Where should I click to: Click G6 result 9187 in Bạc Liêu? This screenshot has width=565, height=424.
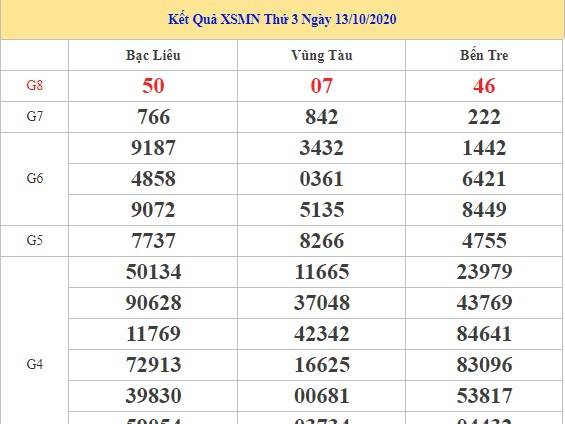153,148
